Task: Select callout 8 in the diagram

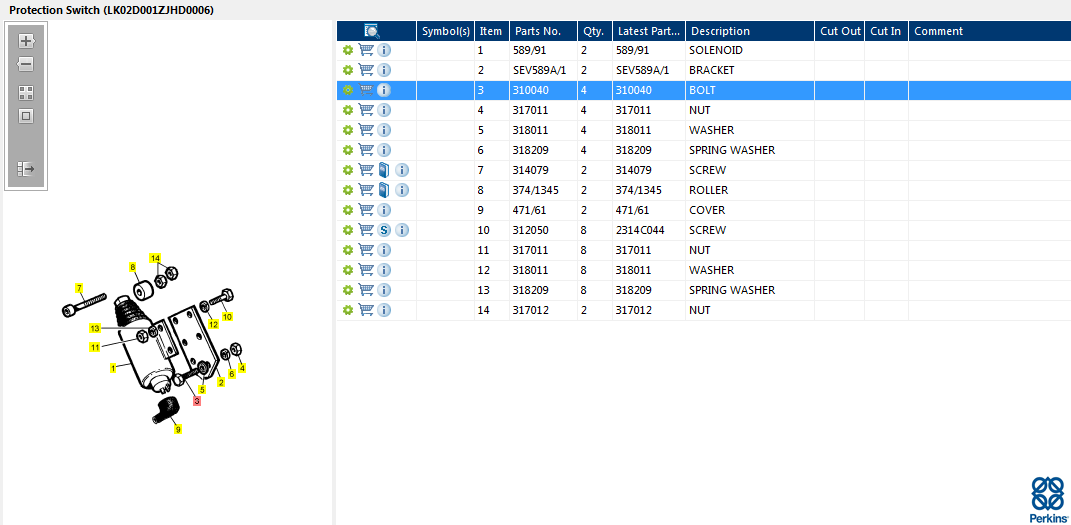Action: tap(133, 267)
